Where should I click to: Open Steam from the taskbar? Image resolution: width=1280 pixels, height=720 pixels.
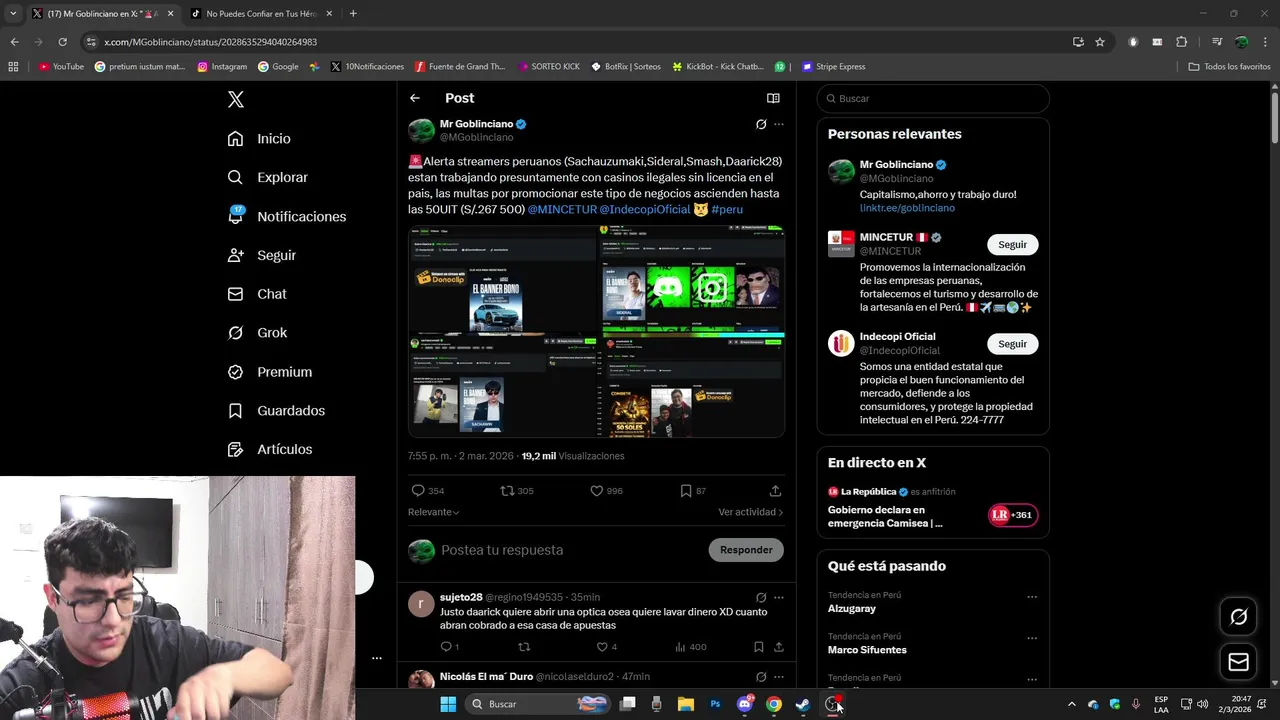click(x=802, y=704)
